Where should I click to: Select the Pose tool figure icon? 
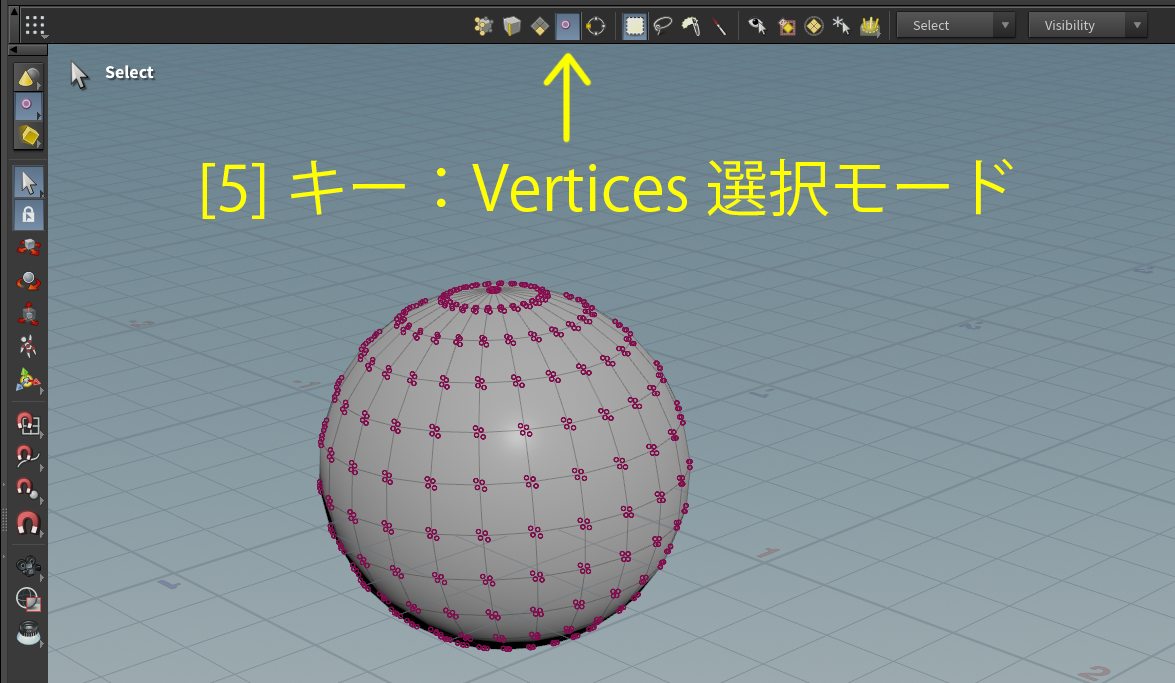tap(28, 346)
